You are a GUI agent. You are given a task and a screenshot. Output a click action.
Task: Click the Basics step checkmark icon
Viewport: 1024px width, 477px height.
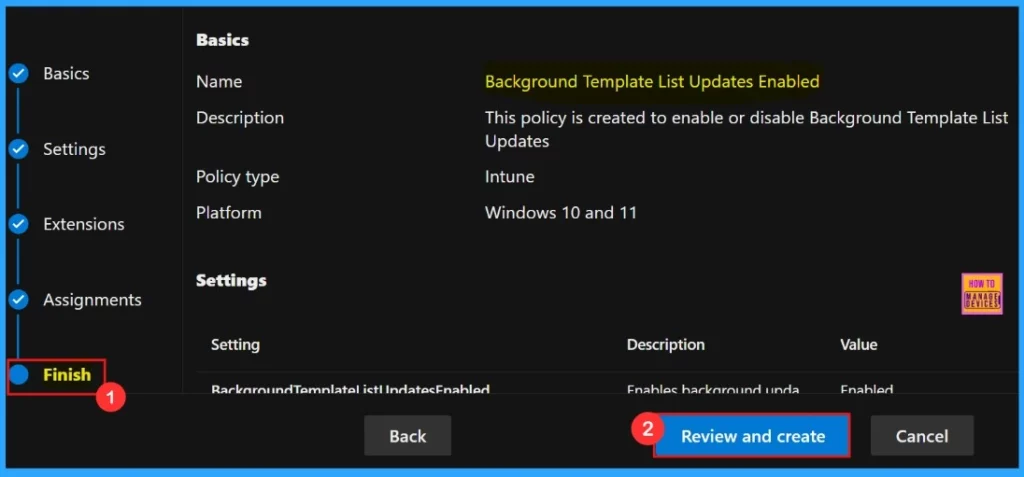(x=18, y=73)
